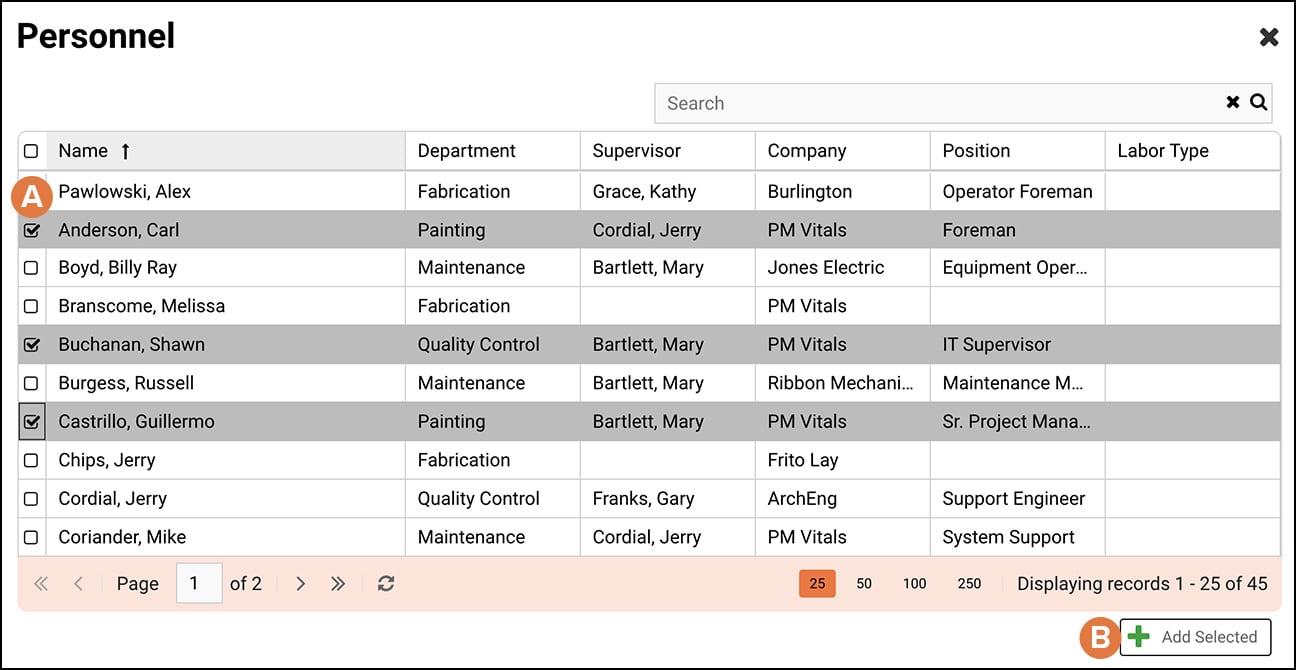The width and height of the screenshot is (1296, 670).
Task: Click the page number input box
Action: (x=197, y=583)
